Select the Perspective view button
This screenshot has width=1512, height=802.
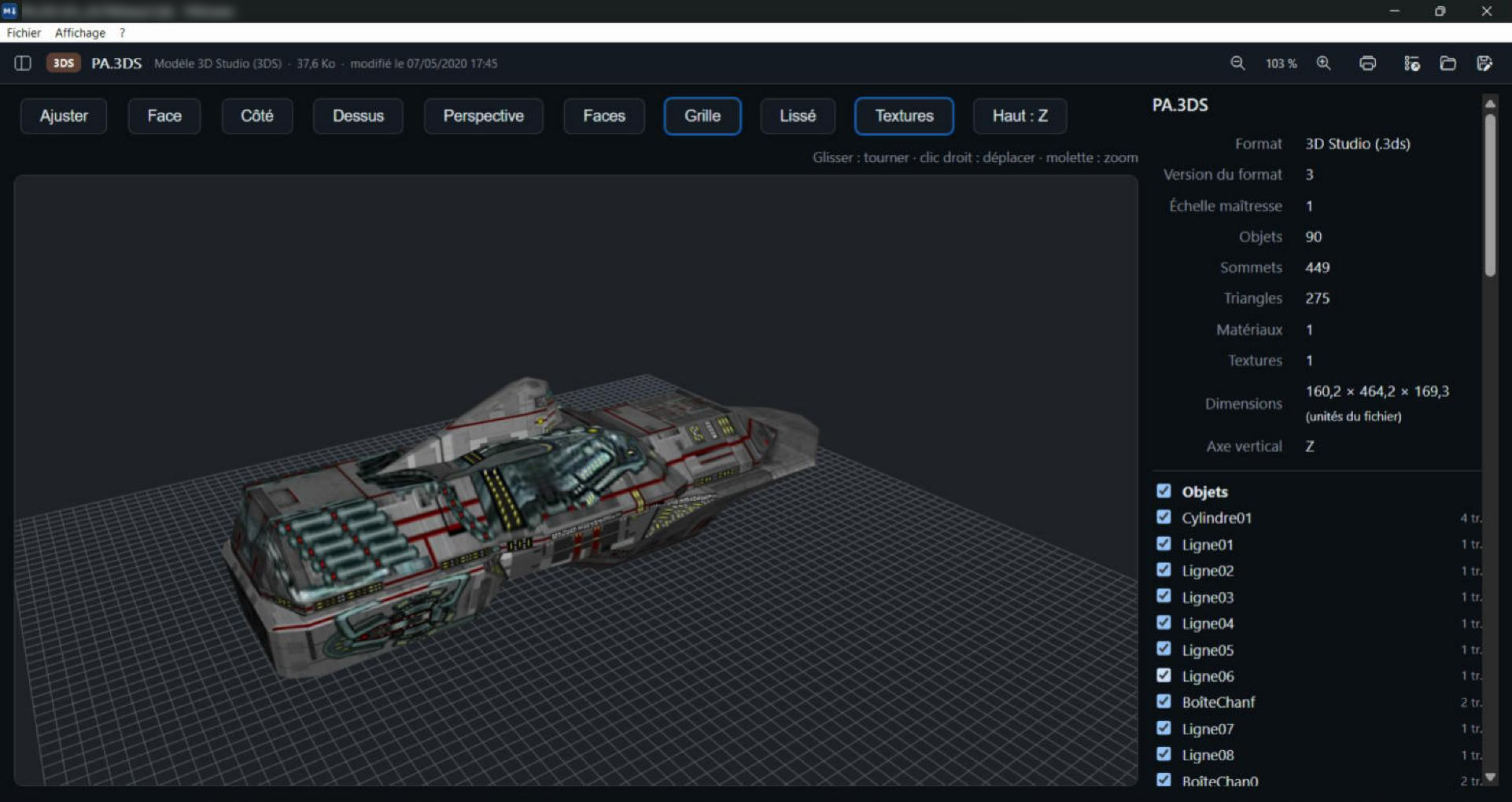coord(483,116)
